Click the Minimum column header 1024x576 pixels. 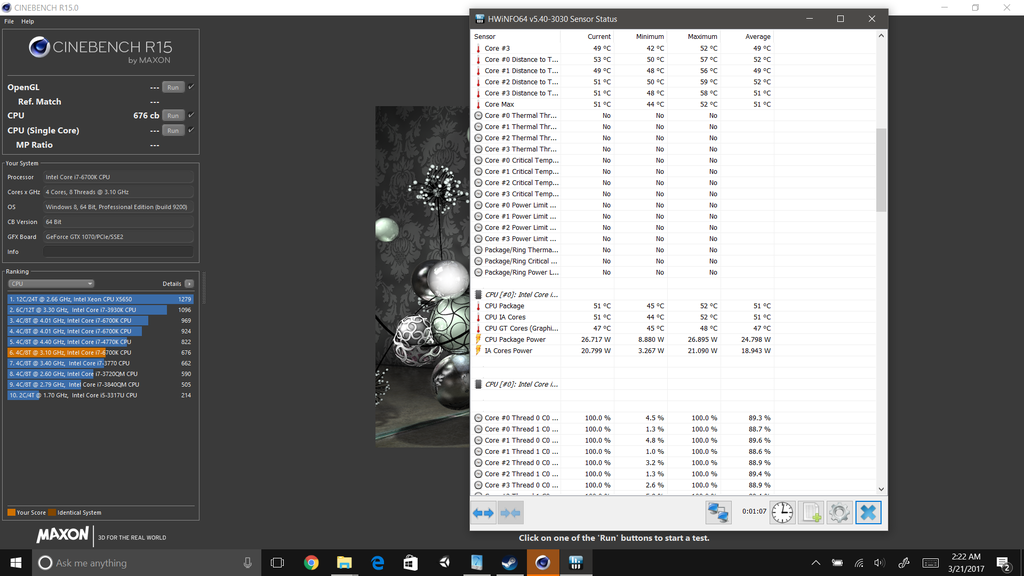[x=650, y=37]
